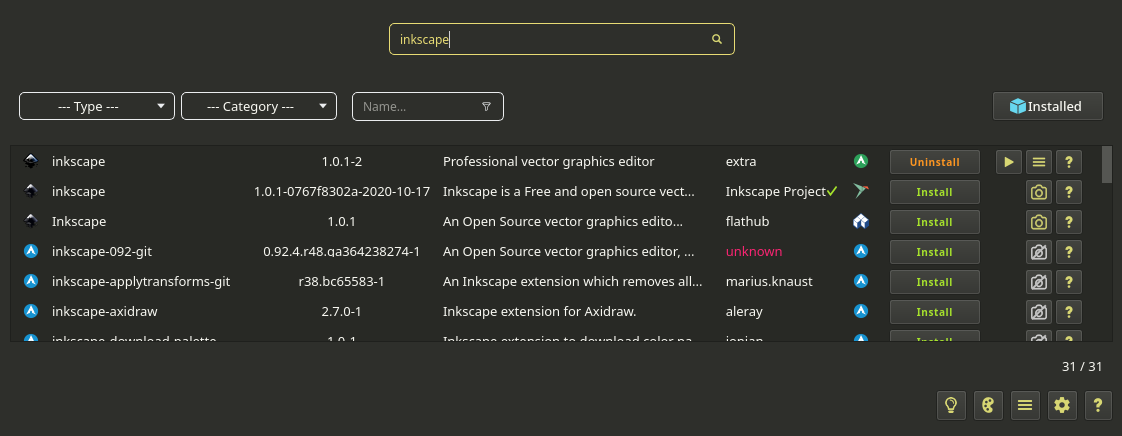Screen dimensions: 1122x436
Task: Show info for inkscape 1.0.1-2
Action: pyautogui.click(x=1069, y=162)
